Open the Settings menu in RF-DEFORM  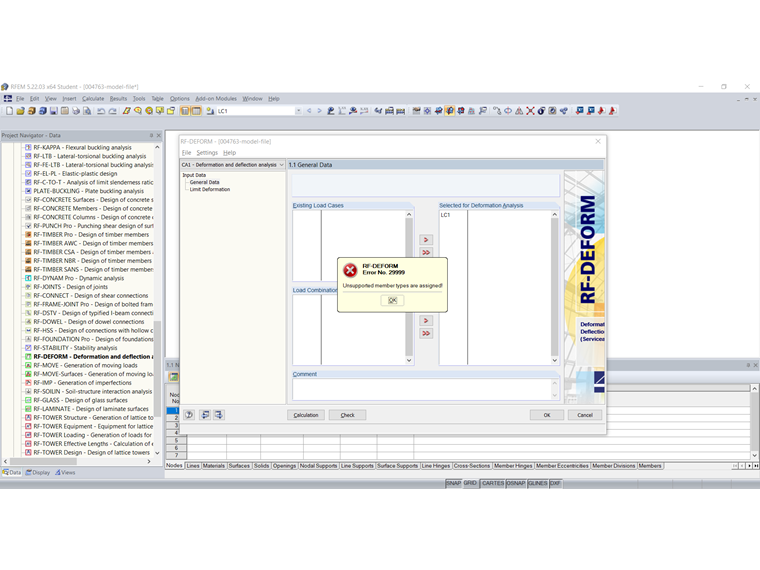[207, 153]
